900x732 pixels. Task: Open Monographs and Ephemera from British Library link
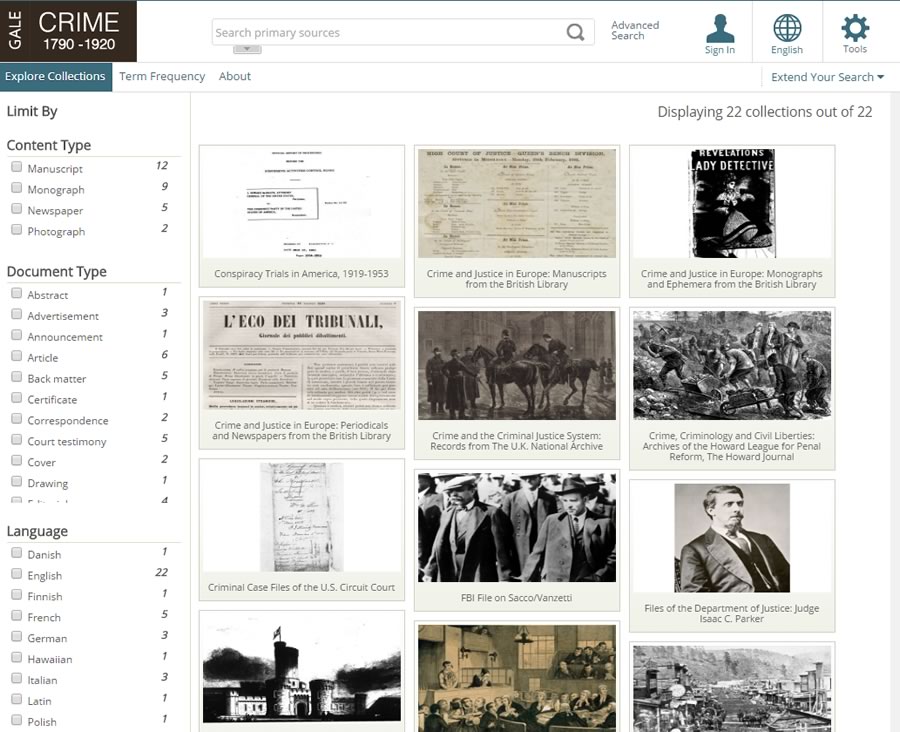(x=732, y=279)
